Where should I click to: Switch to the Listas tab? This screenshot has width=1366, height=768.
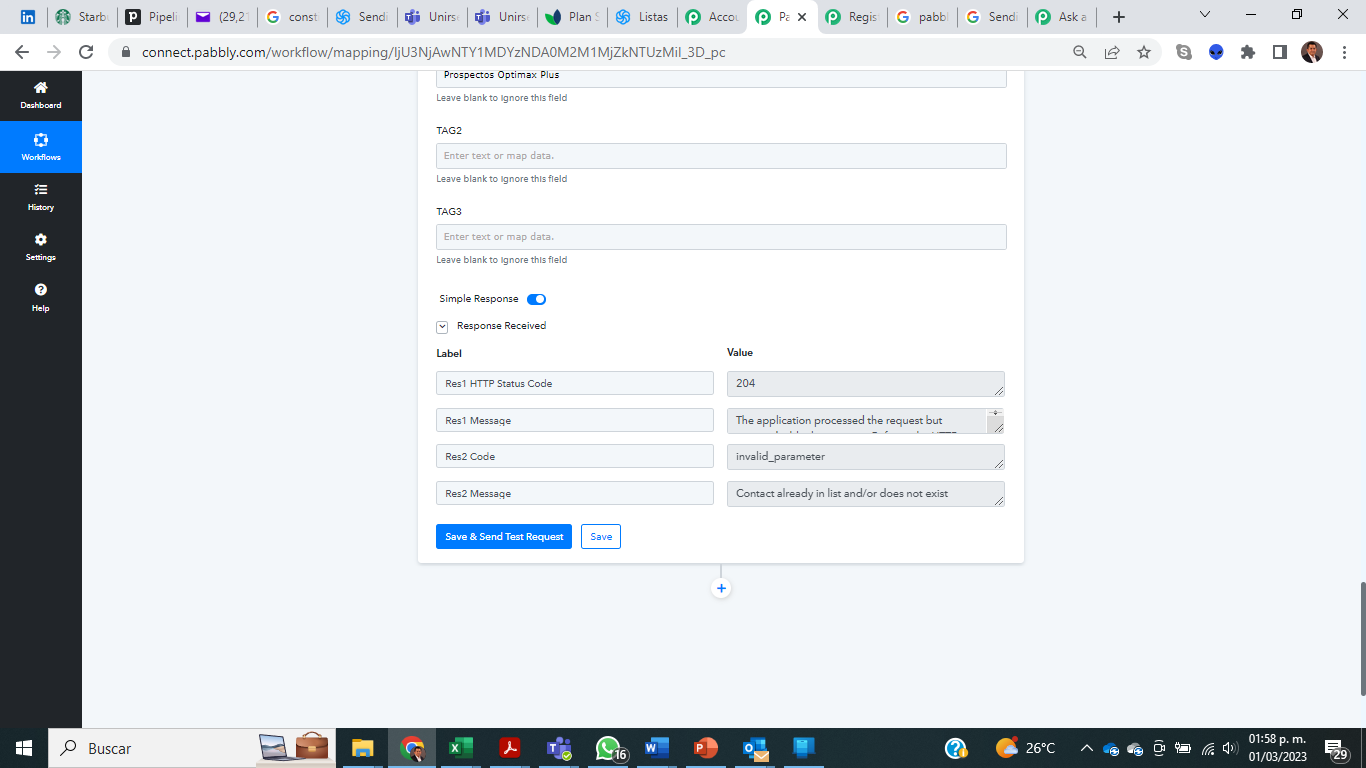642,17
